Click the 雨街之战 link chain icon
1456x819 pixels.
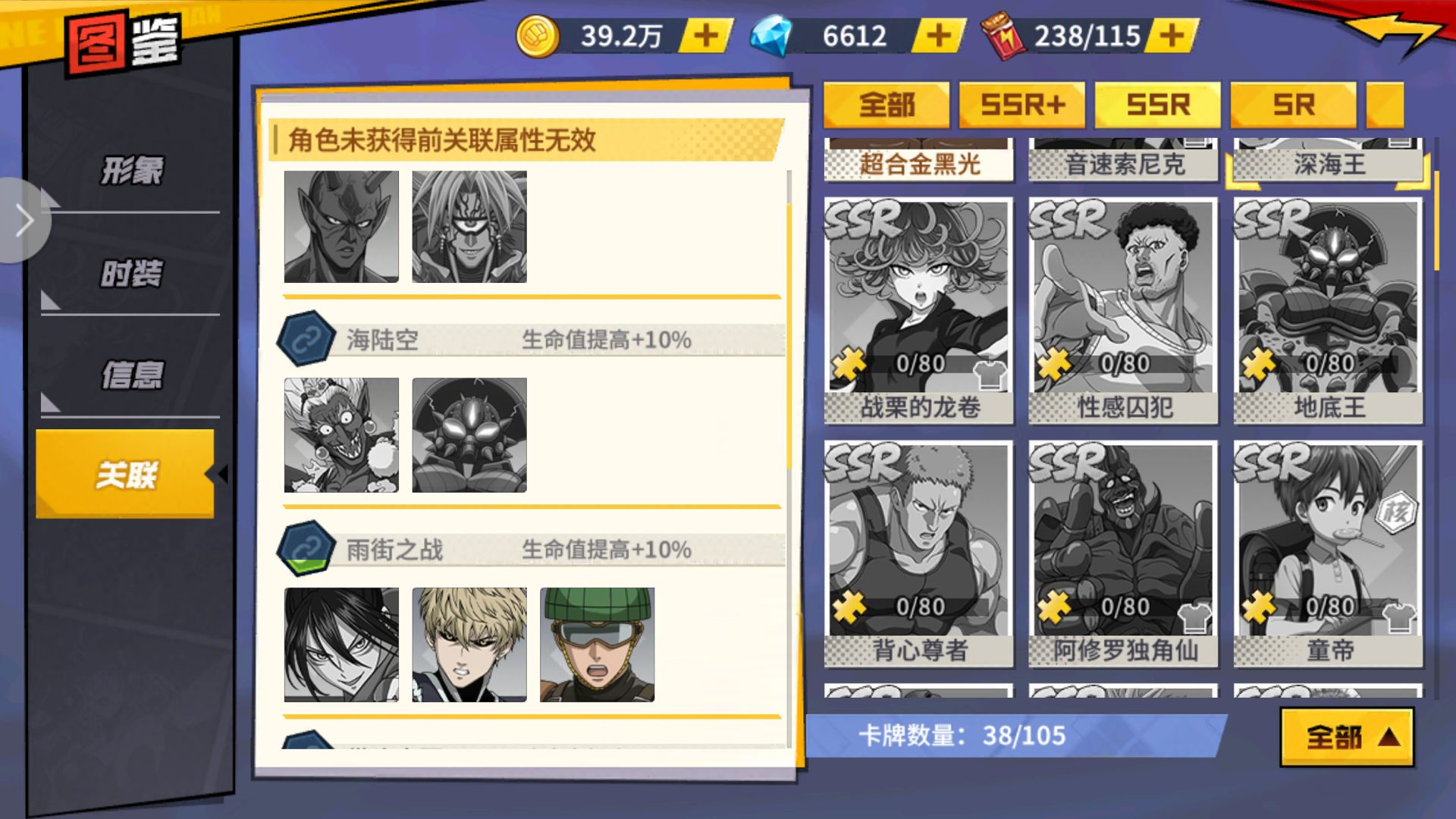[x=306, y=549]
